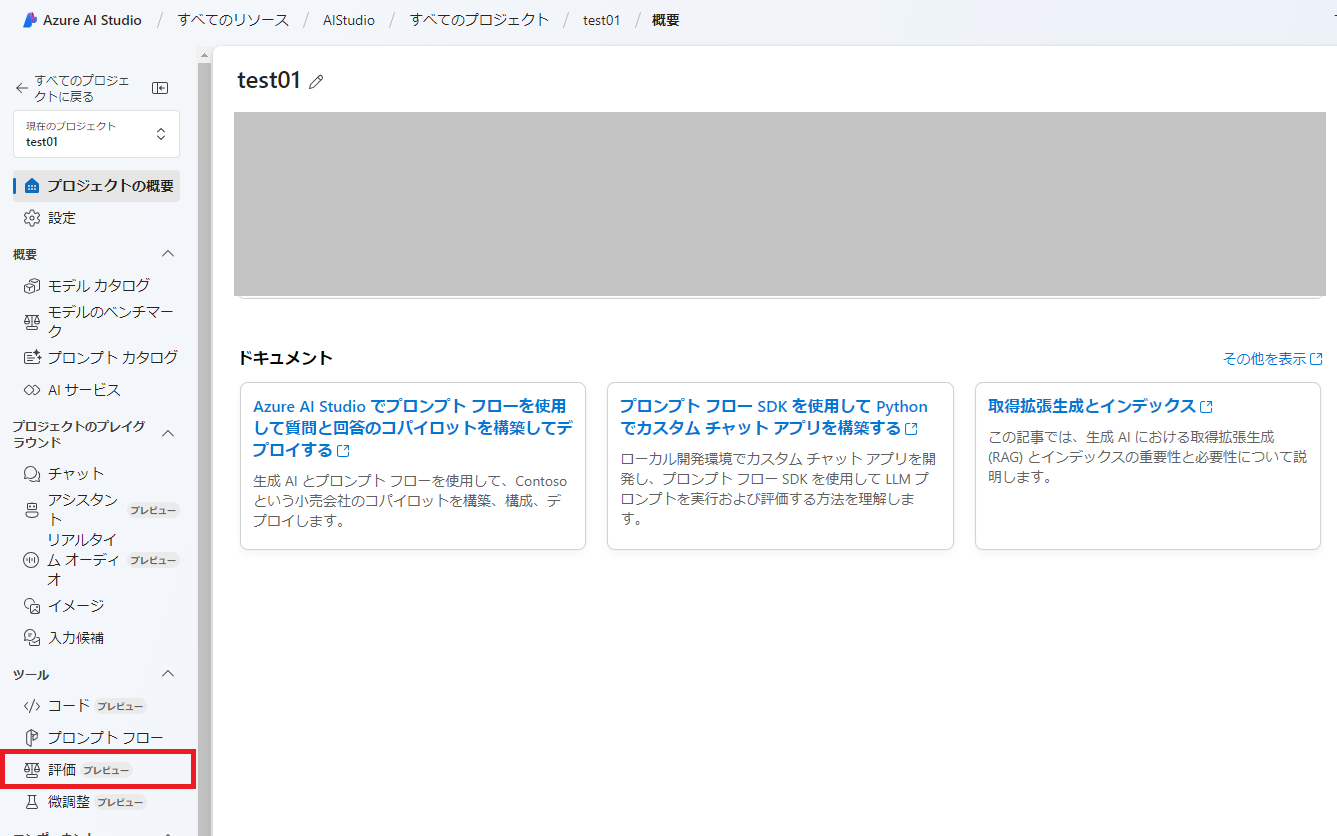The image size is (1337, 836).
Task: Click すべてのリソース breadcrumb
Action: point(233,20)
